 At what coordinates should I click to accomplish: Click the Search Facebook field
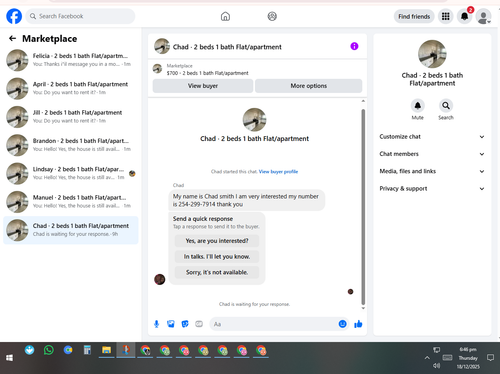coord(80,16)
